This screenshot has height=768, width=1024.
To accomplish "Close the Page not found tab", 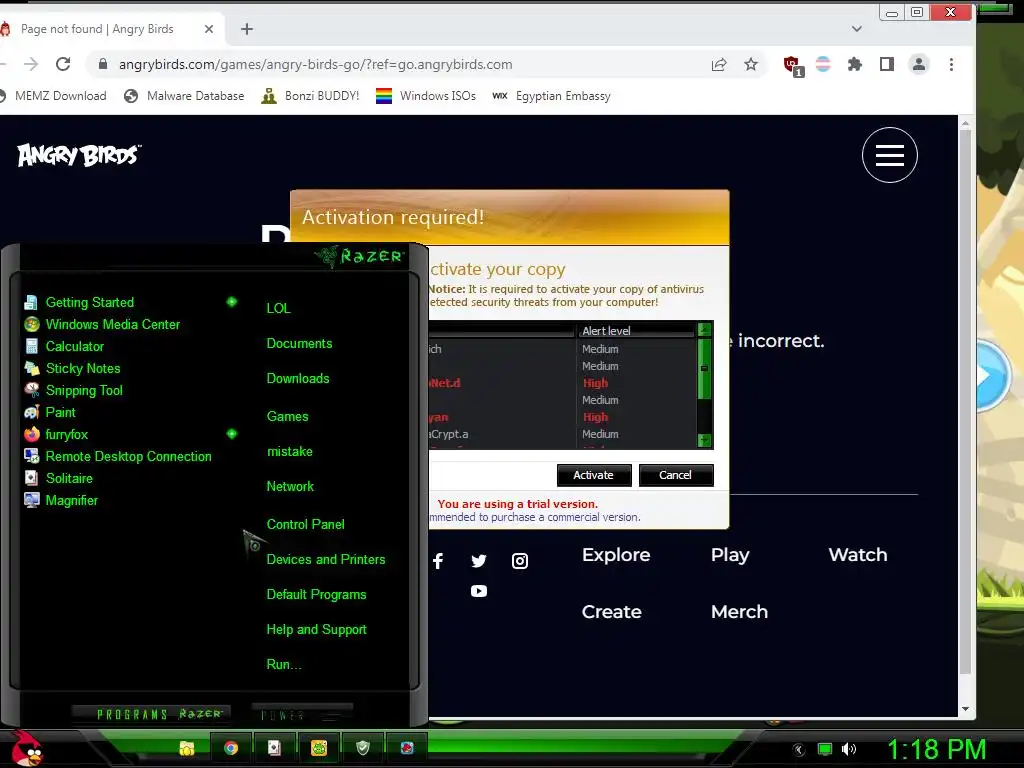I will 209,29.
